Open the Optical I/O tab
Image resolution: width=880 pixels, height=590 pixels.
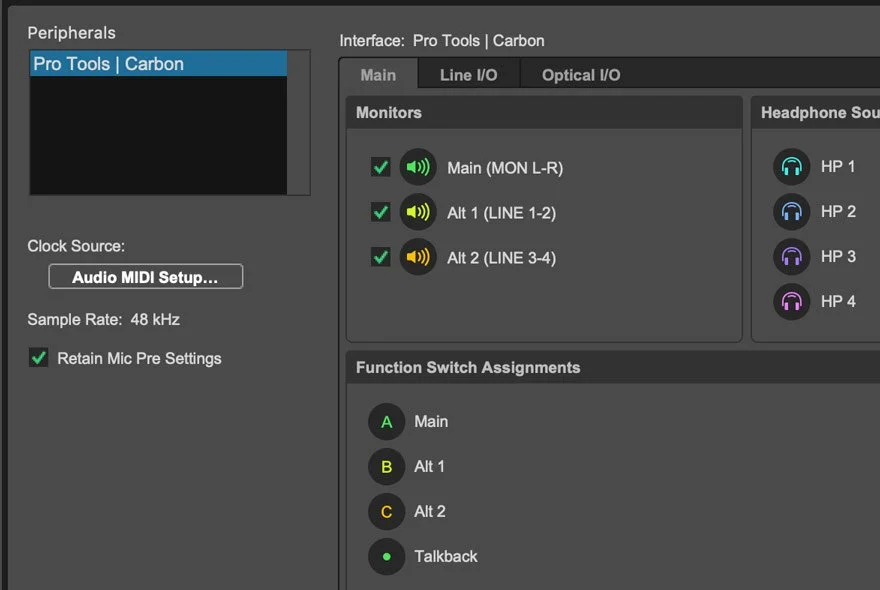pyautogui.click(x=581, y=75)
